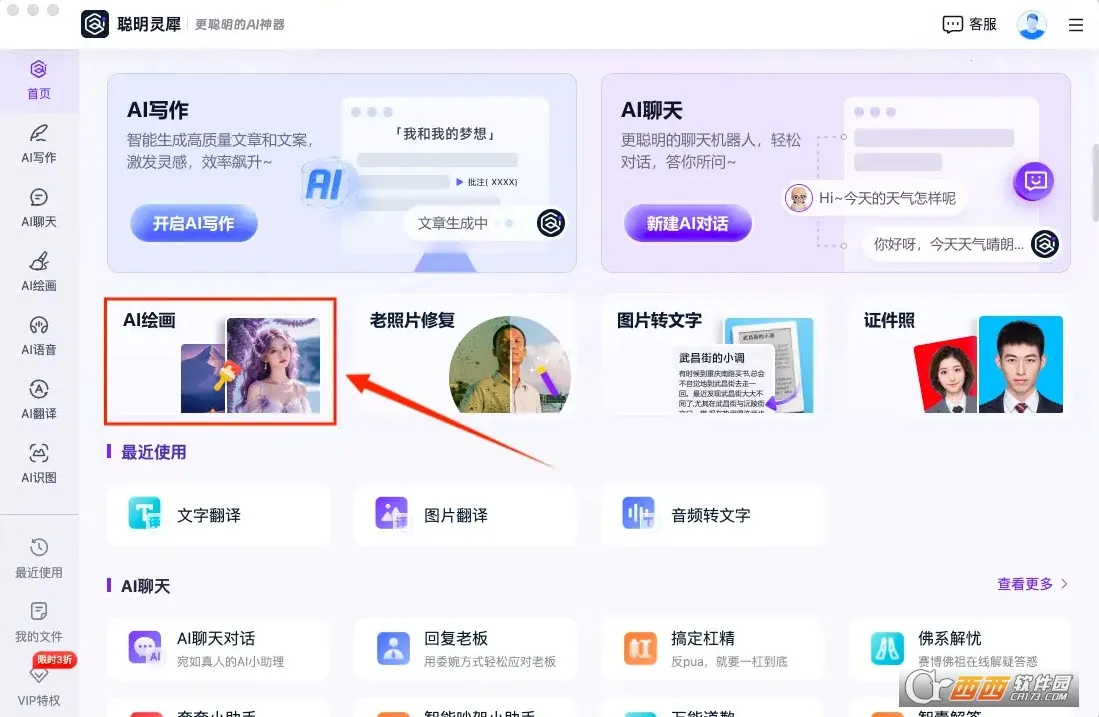1099x717 pixels.
Task: Launch the 音频转文字 tool
Action: (712, 514)
